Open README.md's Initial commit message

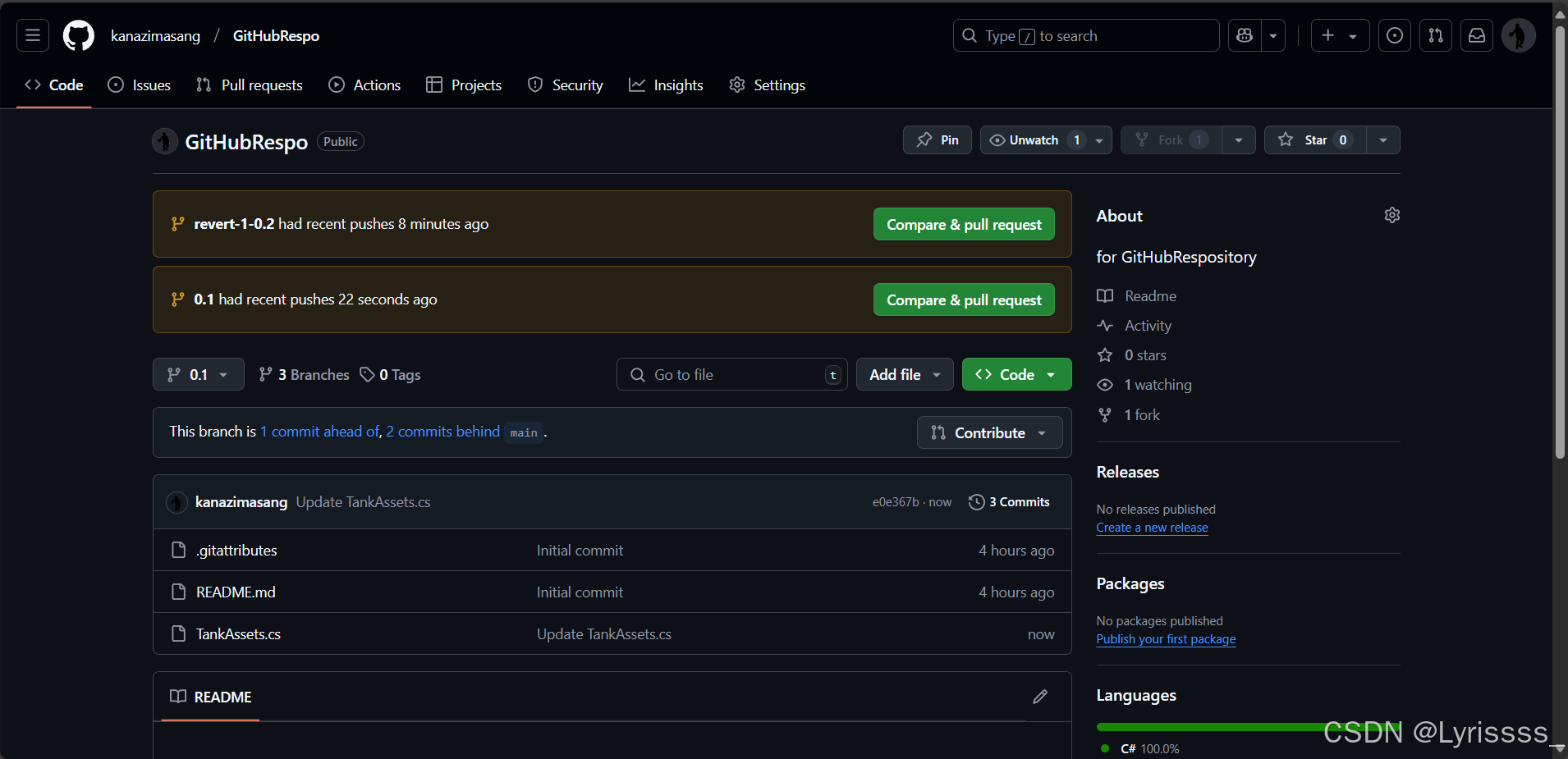tap(580, 592)
